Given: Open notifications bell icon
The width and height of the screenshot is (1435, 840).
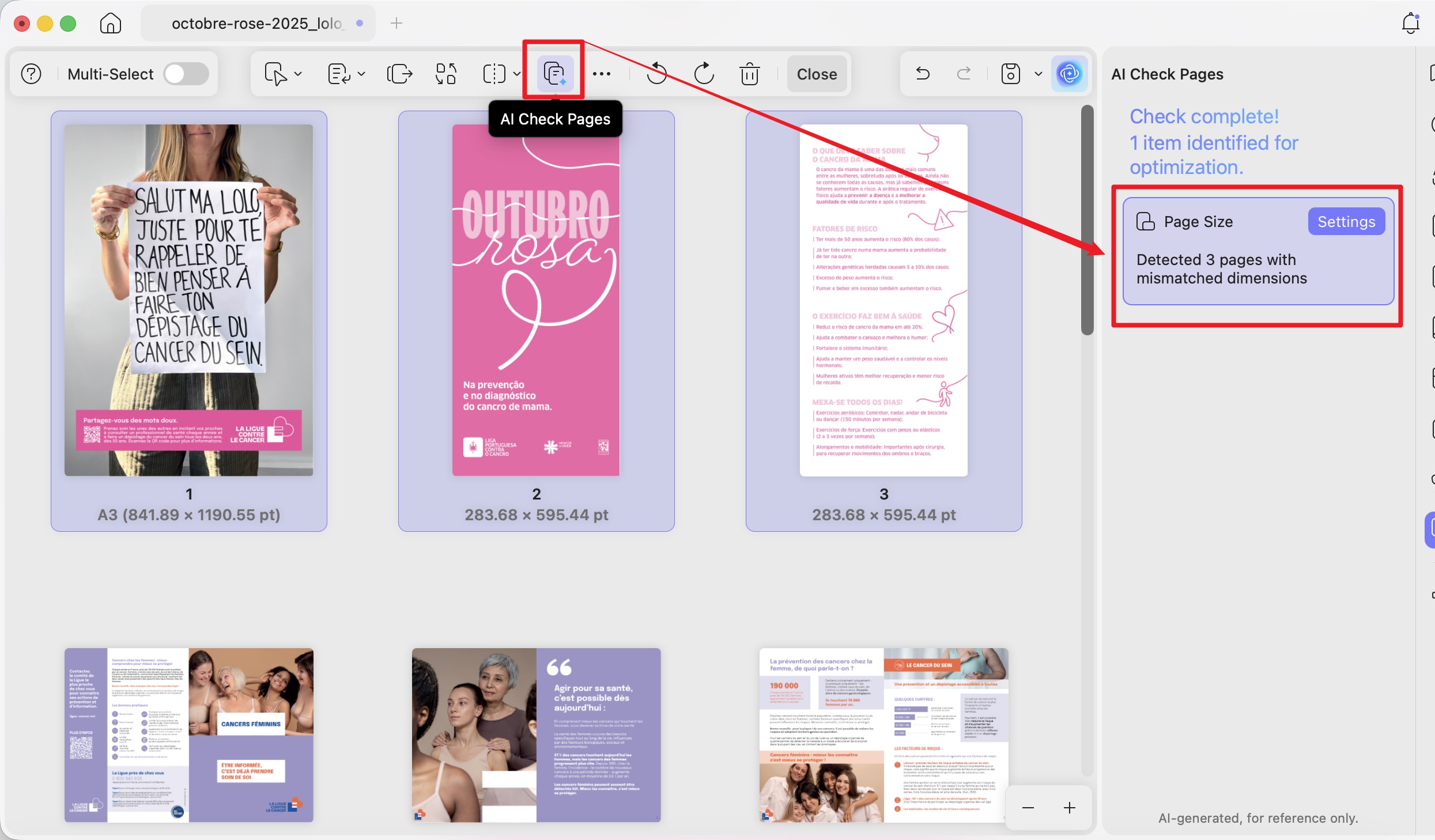Looking at the screenshot, I should [1410, 23].
